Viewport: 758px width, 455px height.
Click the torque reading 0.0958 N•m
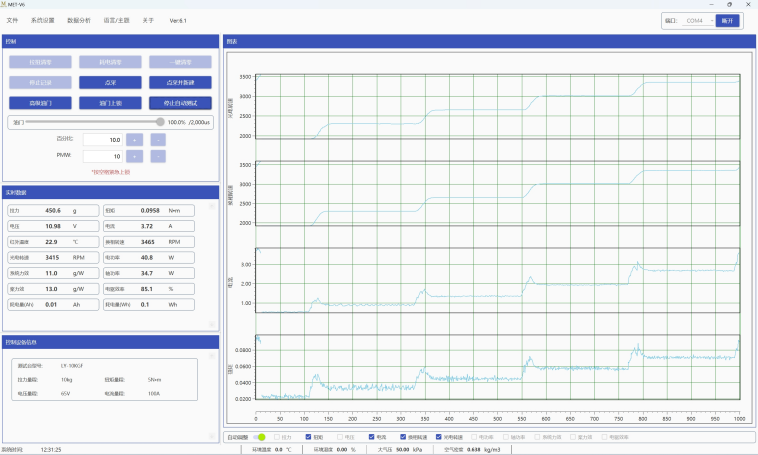(x=149, y=210)
